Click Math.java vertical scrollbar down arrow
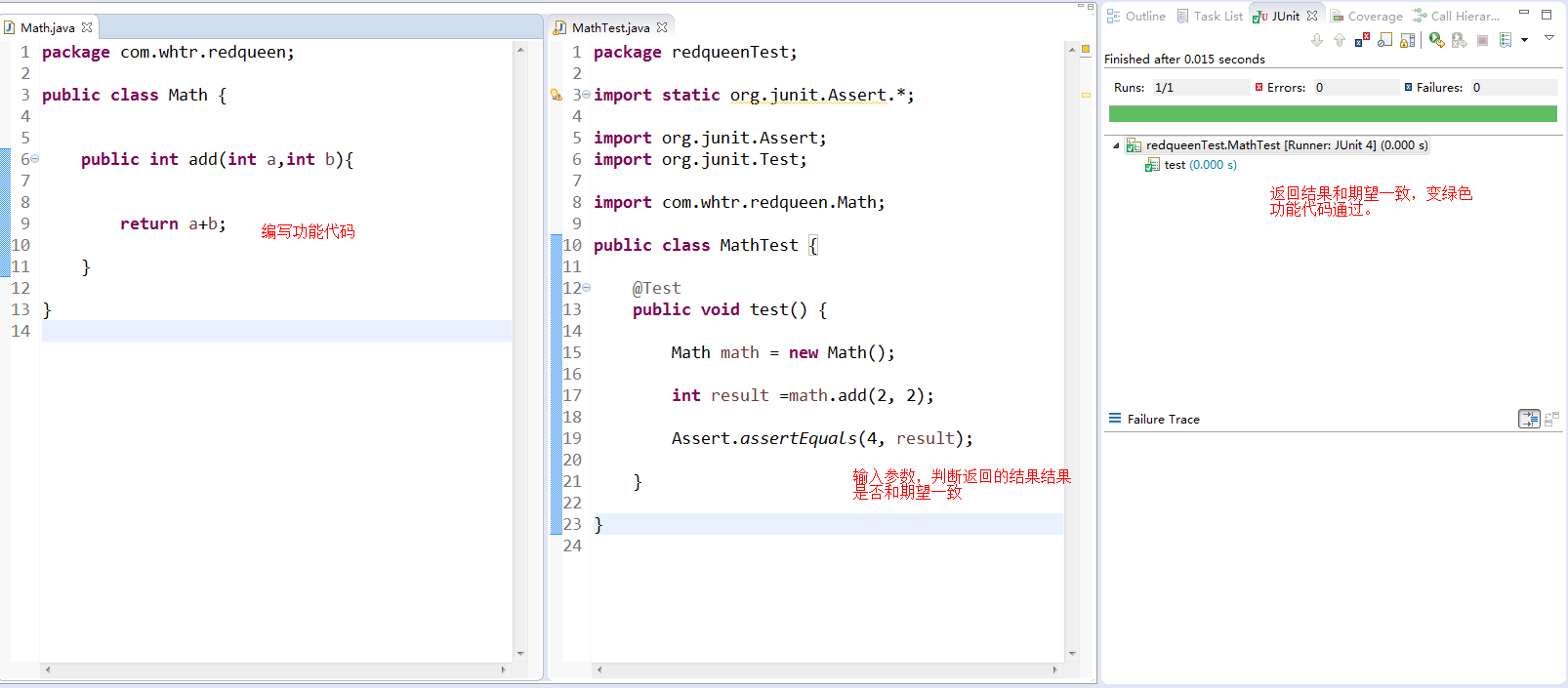1568x688 pixels. (x=520, y=654)
